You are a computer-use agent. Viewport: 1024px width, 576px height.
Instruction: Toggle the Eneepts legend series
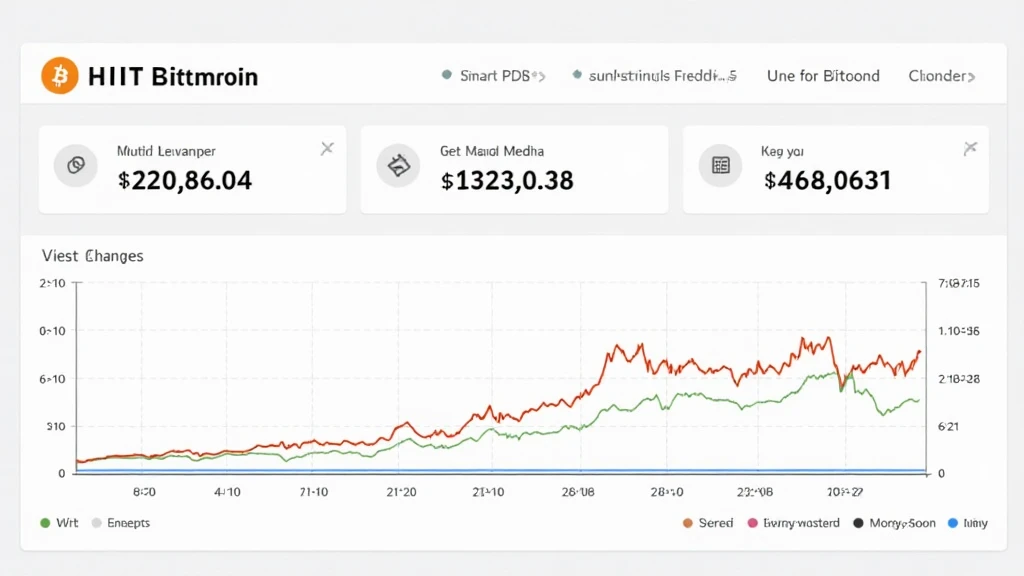(97, 523)
